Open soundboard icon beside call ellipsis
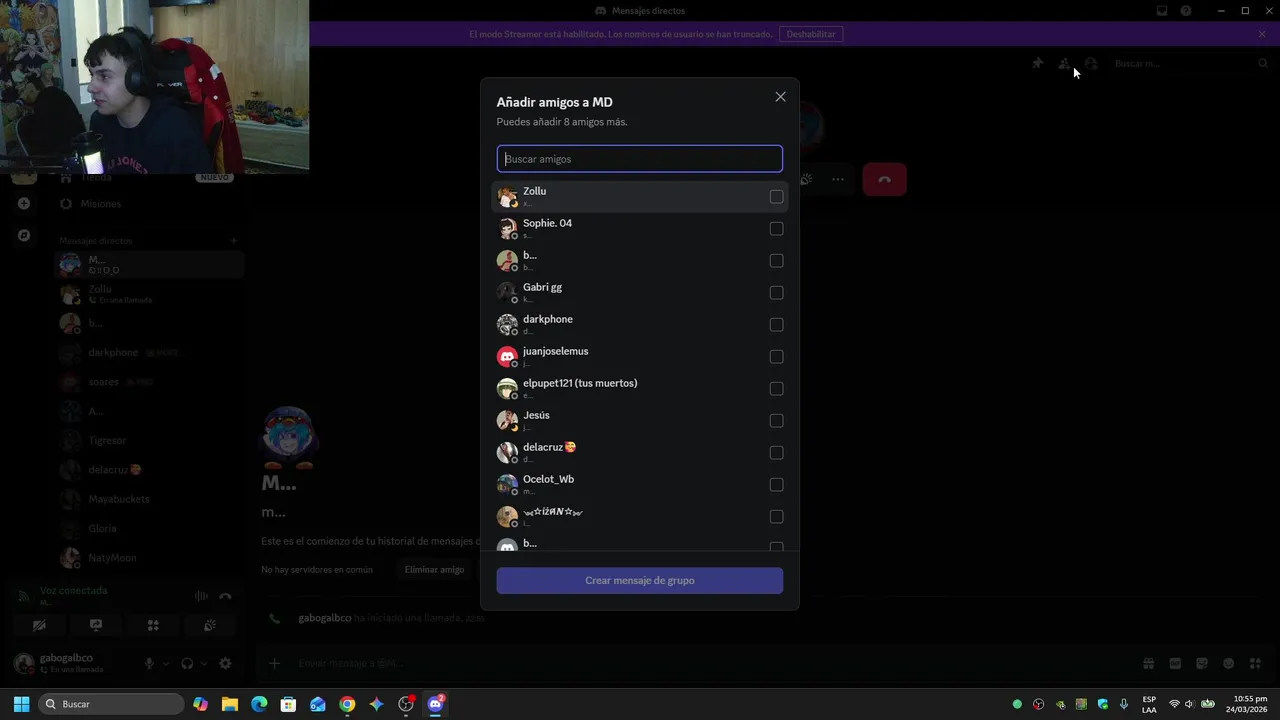Viewport: 1280px width, 720px height. pyautogui.click(x=806, y=179)
